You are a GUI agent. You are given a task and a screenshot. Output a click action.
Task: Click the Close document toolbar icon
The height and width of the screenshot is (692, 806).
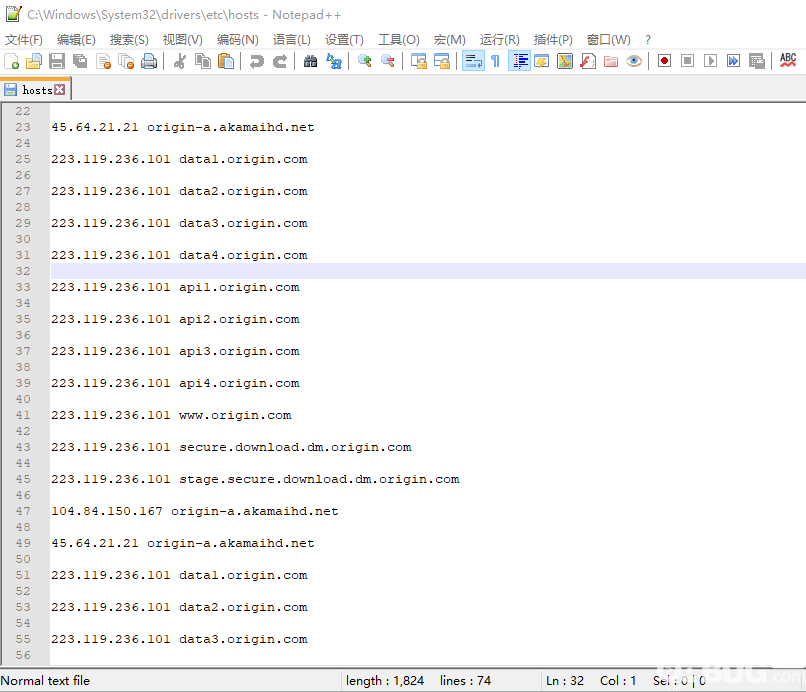click(x=103, y=61)
